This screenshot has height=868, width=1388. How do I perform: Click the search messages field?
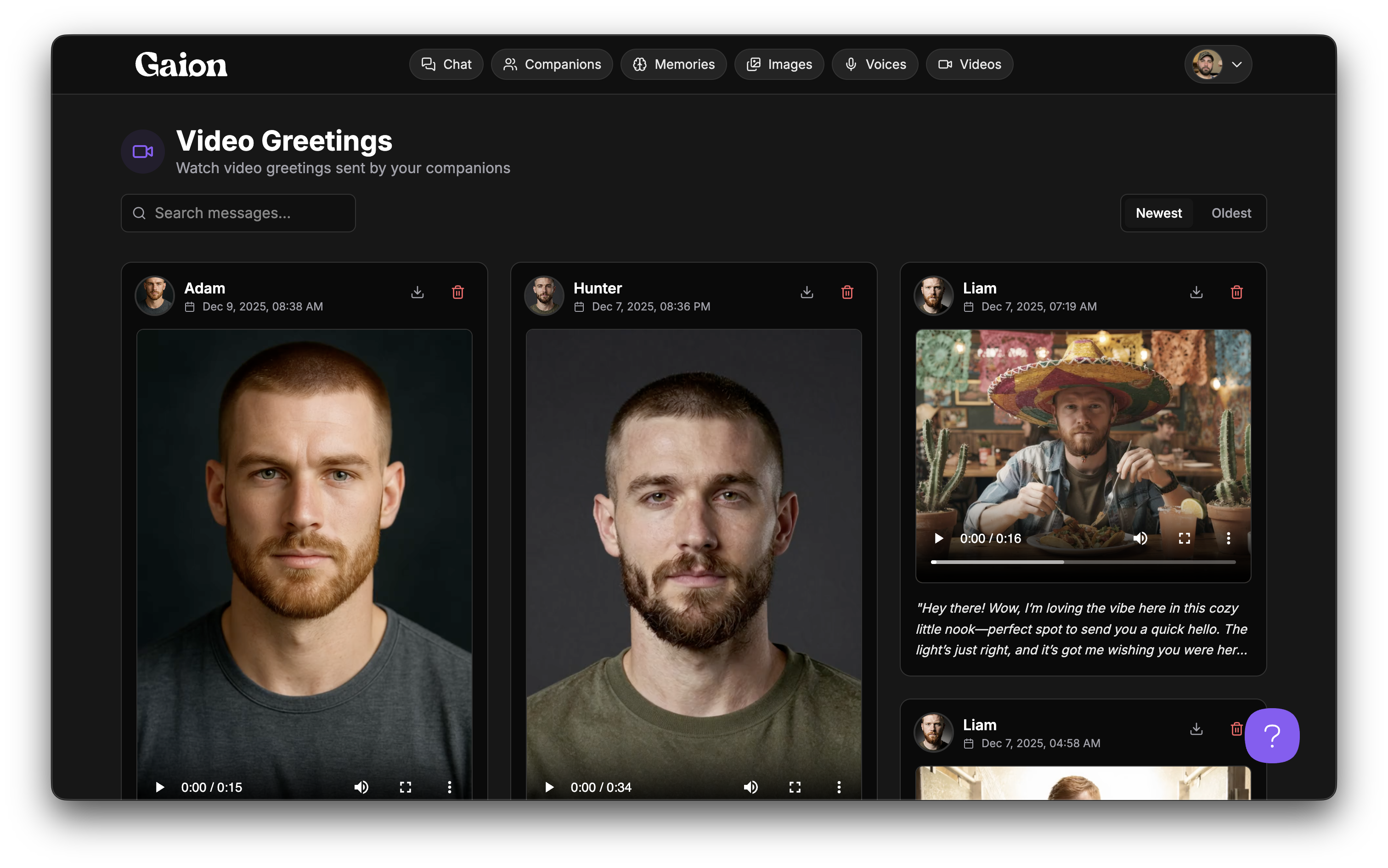pos(237,212)
